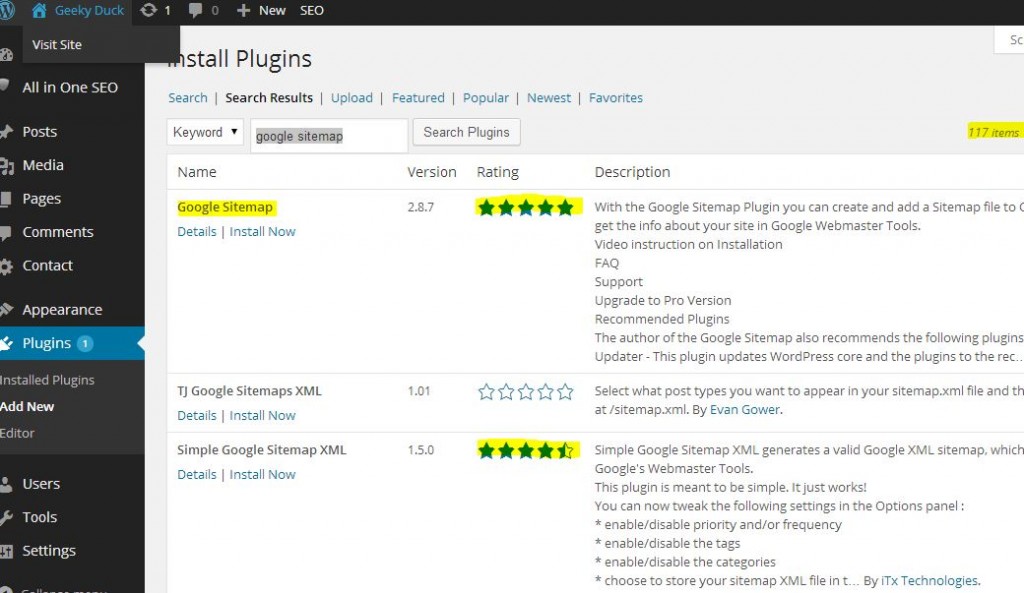Click the Pages icon in the sidebar

6,199
